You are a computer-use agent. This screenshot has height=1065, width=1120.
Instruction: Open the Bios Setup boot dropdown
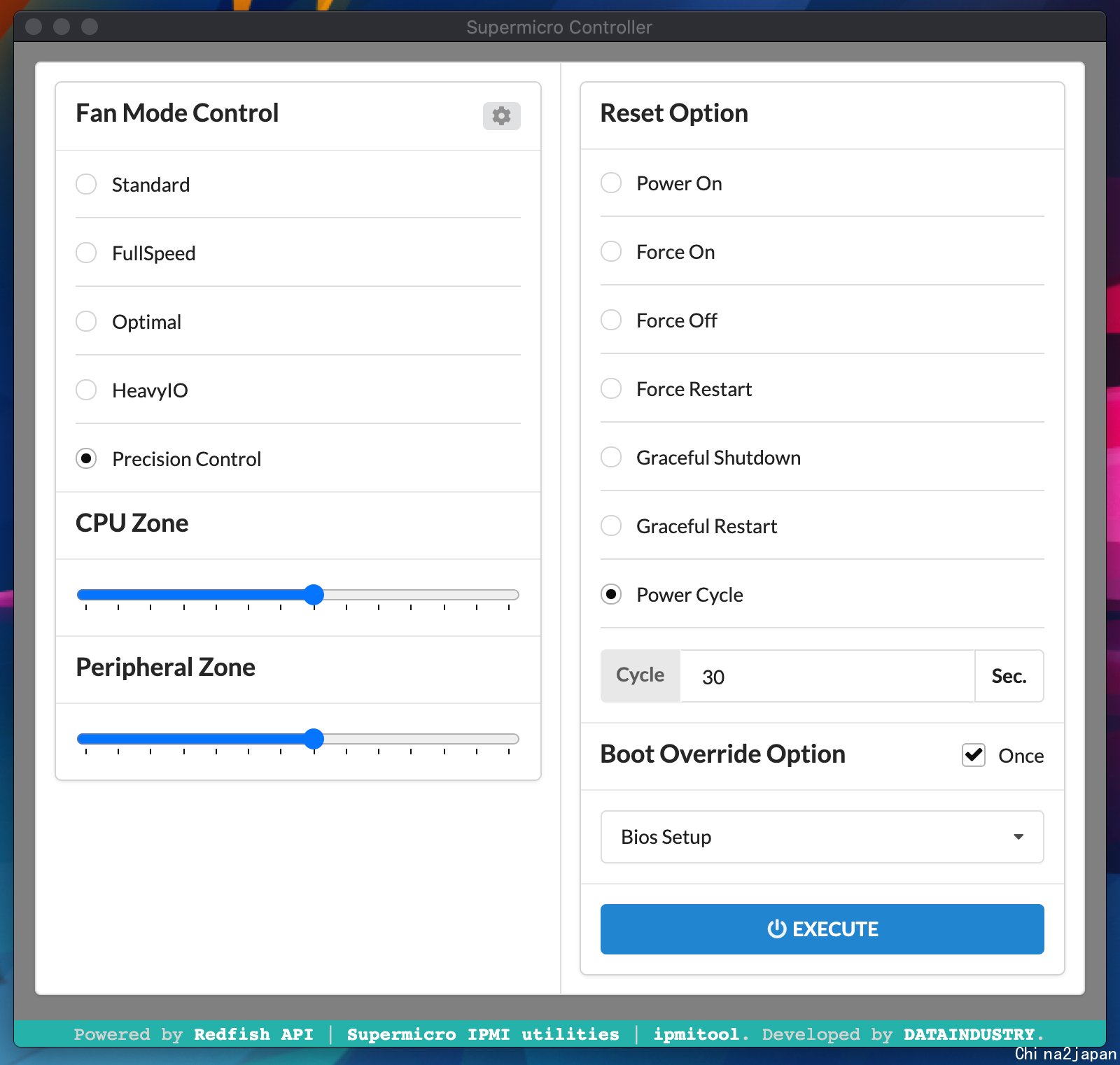click(822, 837)
